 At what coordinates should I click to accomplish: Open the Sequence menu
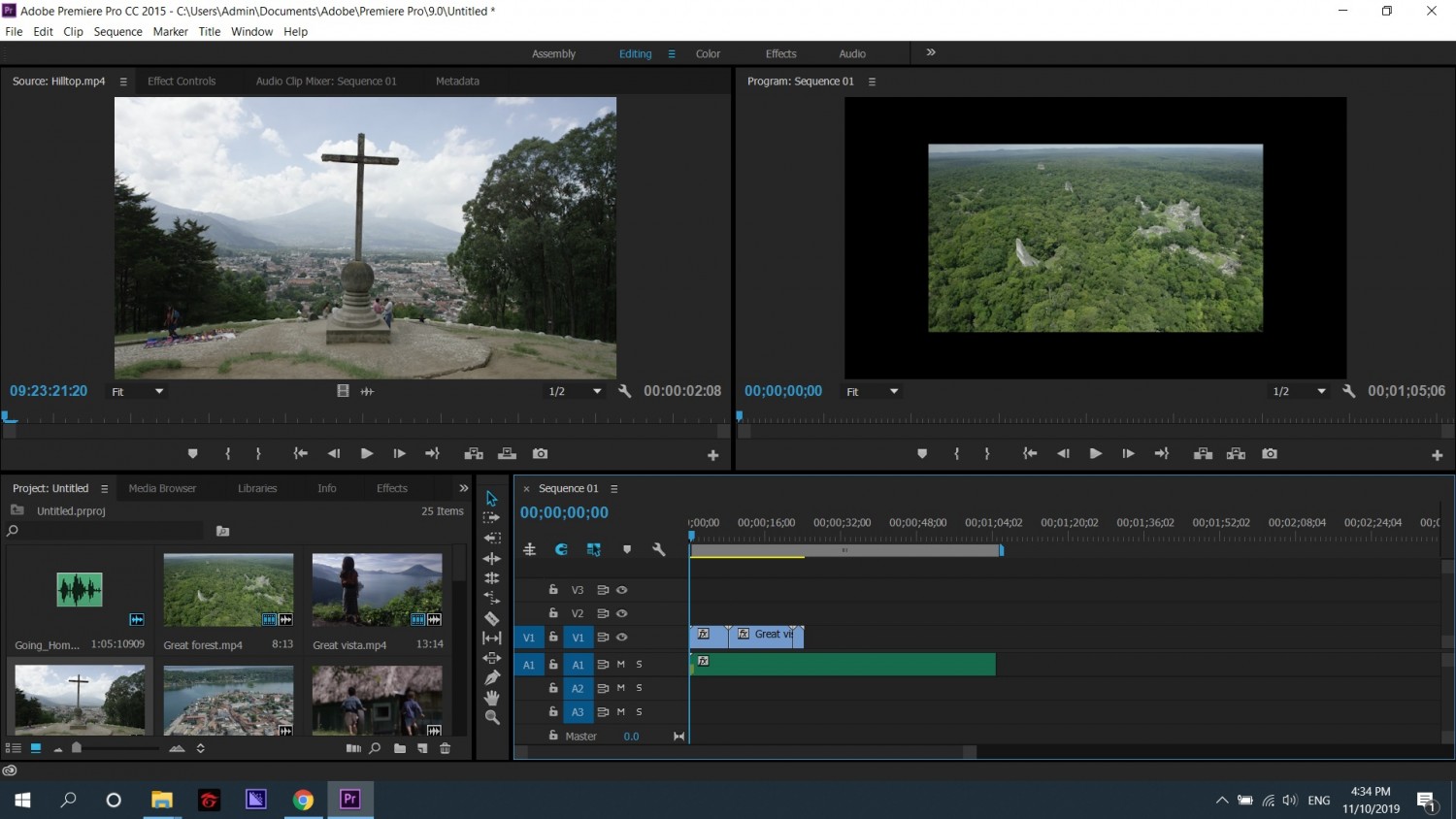coord(118,32)
